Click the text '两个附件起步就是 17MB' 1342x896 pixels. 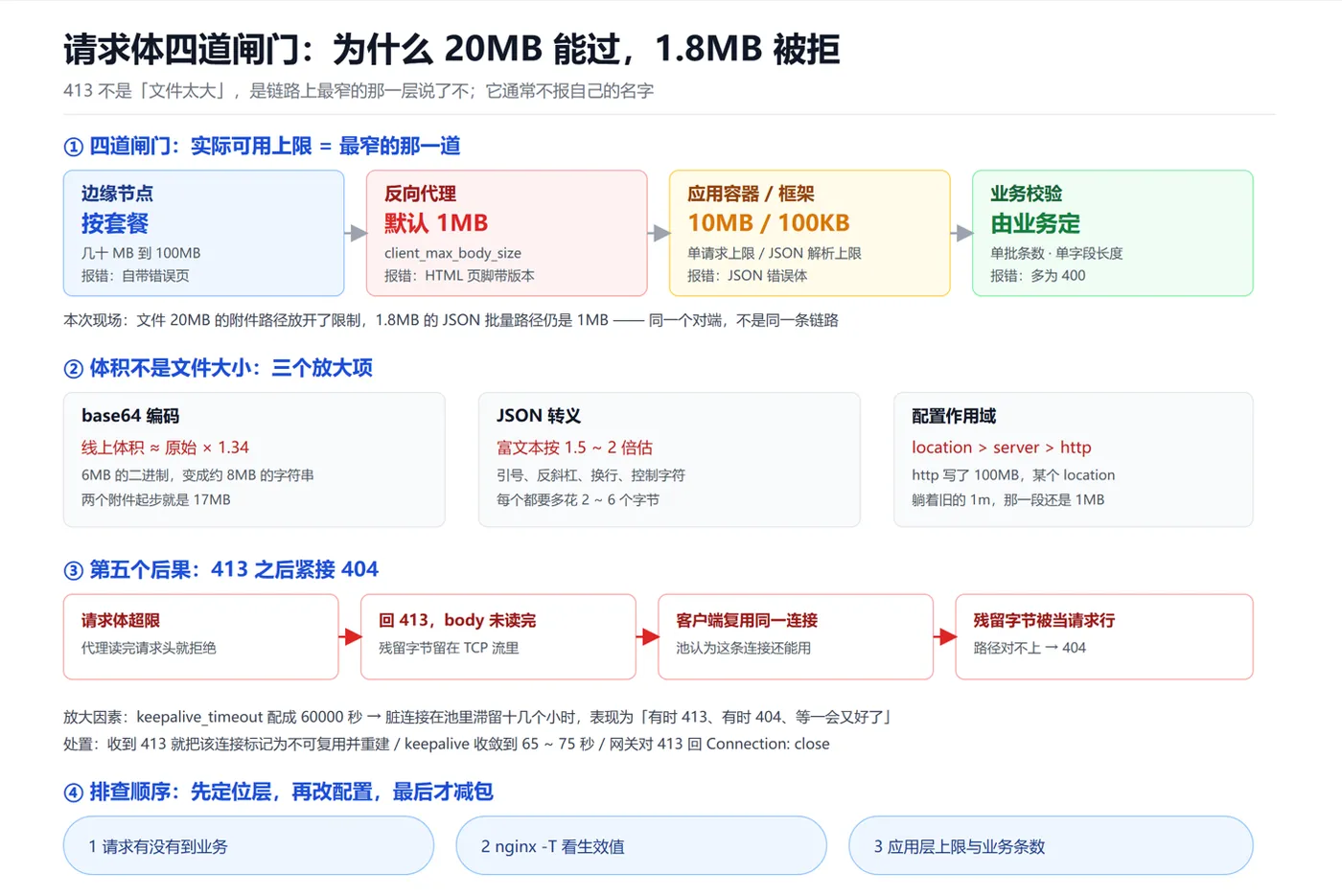tap(156, 499)
